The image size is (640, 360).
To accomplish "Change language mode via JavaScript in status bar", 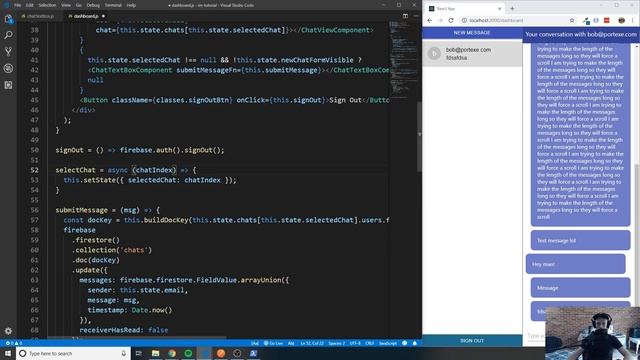I will (x=387, y=343).
